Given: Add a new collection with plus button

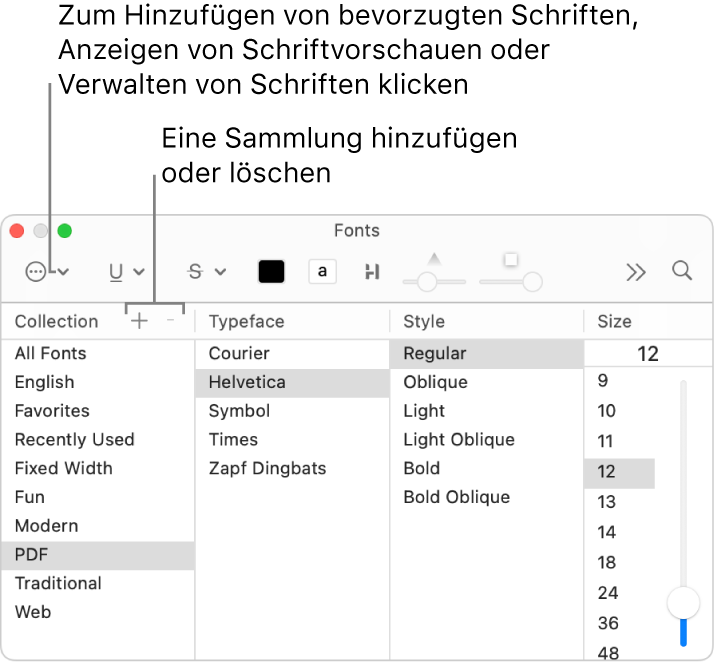Looking at the screenshot, I should [139, 321].
